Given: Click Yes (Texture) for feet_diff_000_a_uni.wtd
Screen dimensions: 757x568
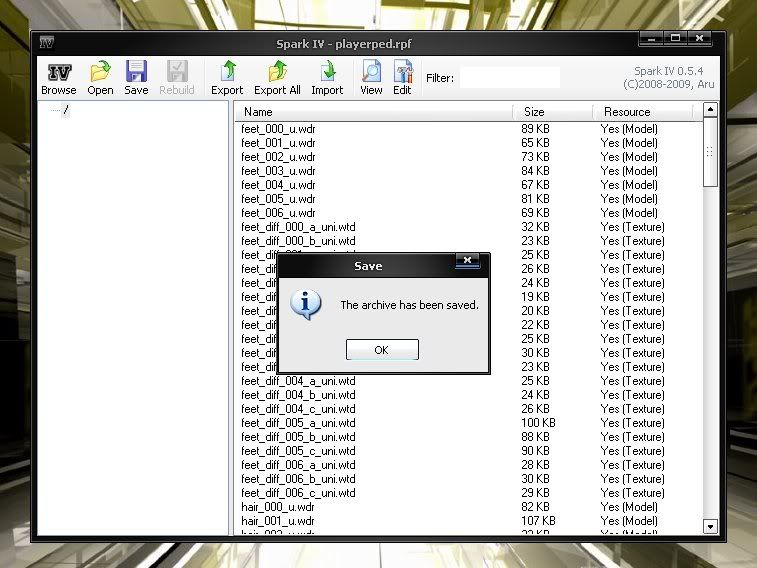Looking at the screenshot, I should (x=632, y=227).
